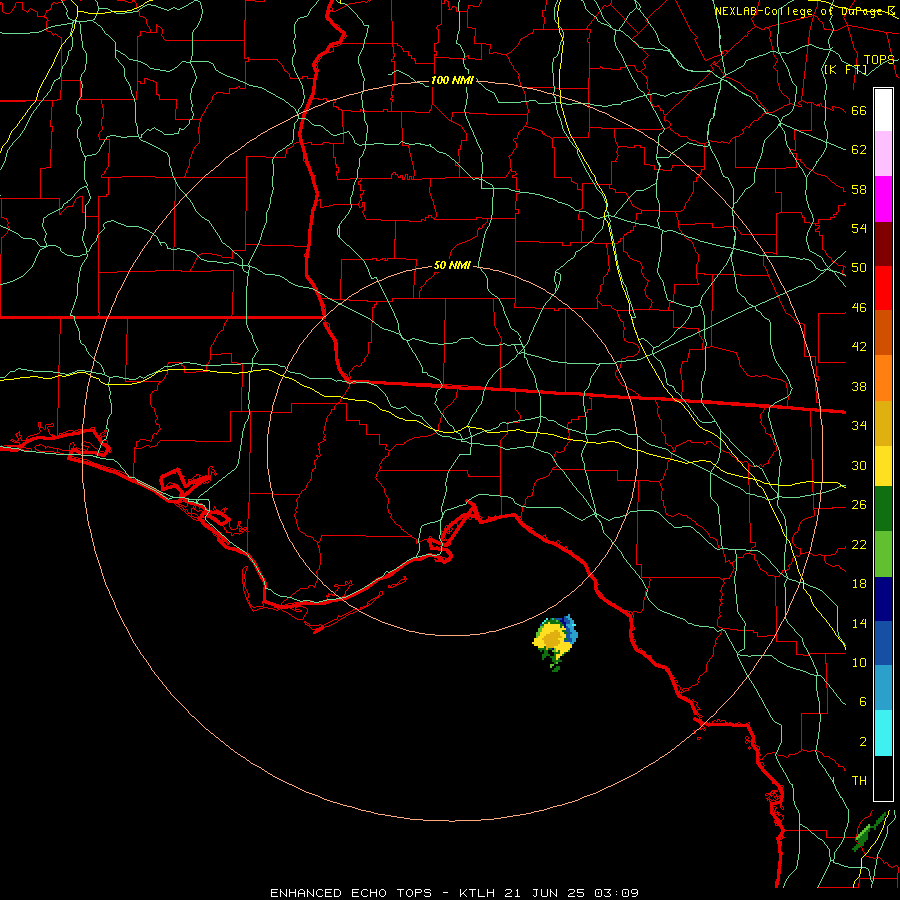The width and height of the screenshot is (900, 900).
Task: Click the legend value 34
Action: click(859, 426)
